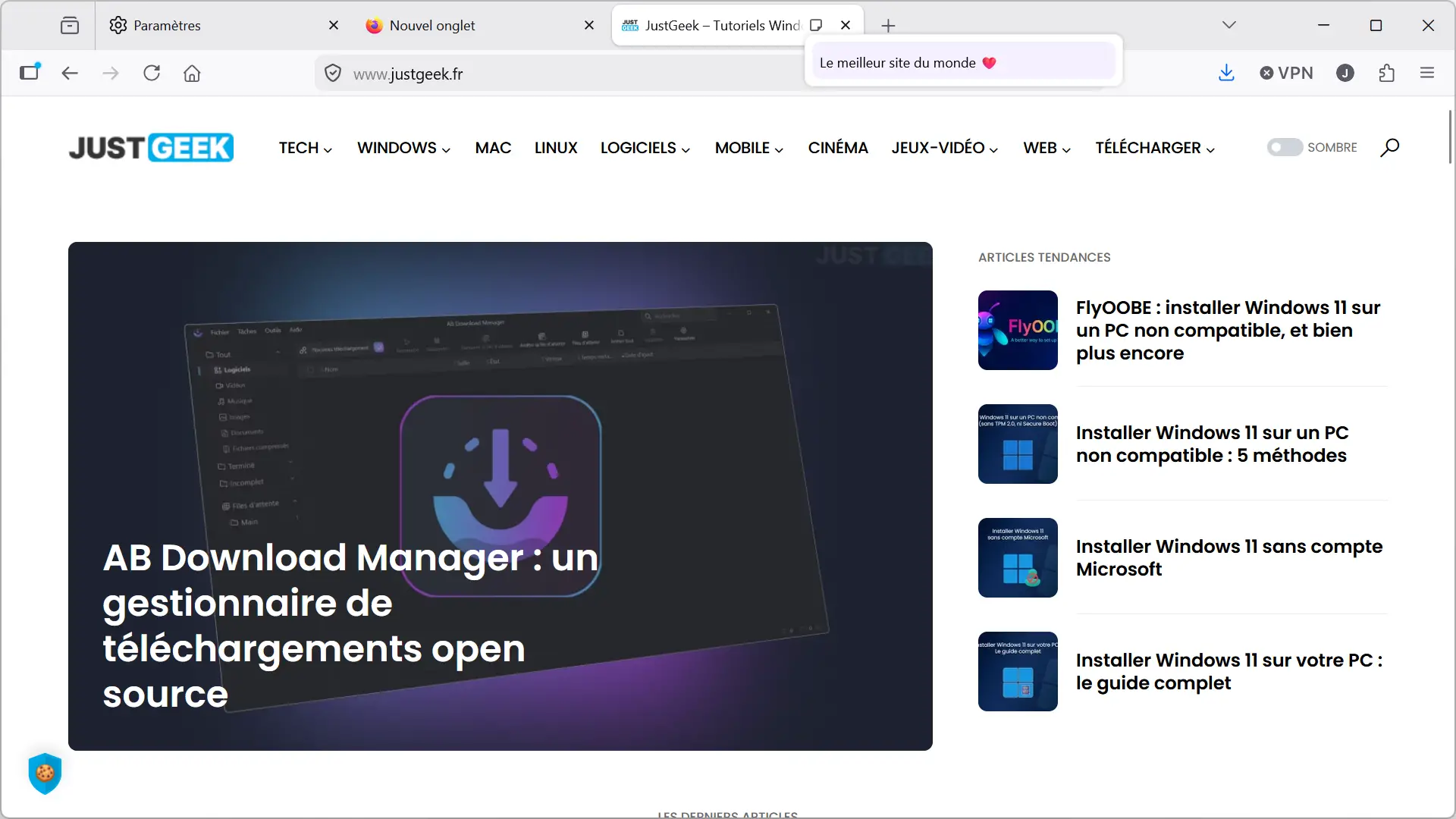Open the downloads panel
Viewport: 1456px width, 819px height.
1226,74
